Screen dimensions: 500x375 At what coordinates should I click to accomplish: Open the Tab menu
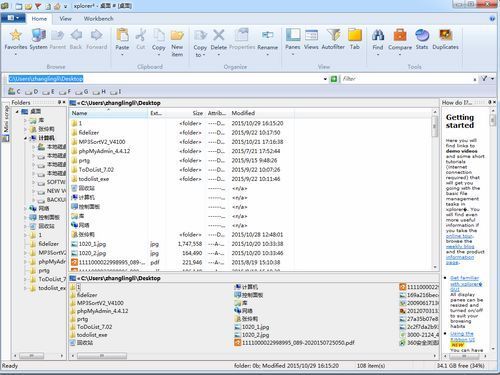pos(355,40)
